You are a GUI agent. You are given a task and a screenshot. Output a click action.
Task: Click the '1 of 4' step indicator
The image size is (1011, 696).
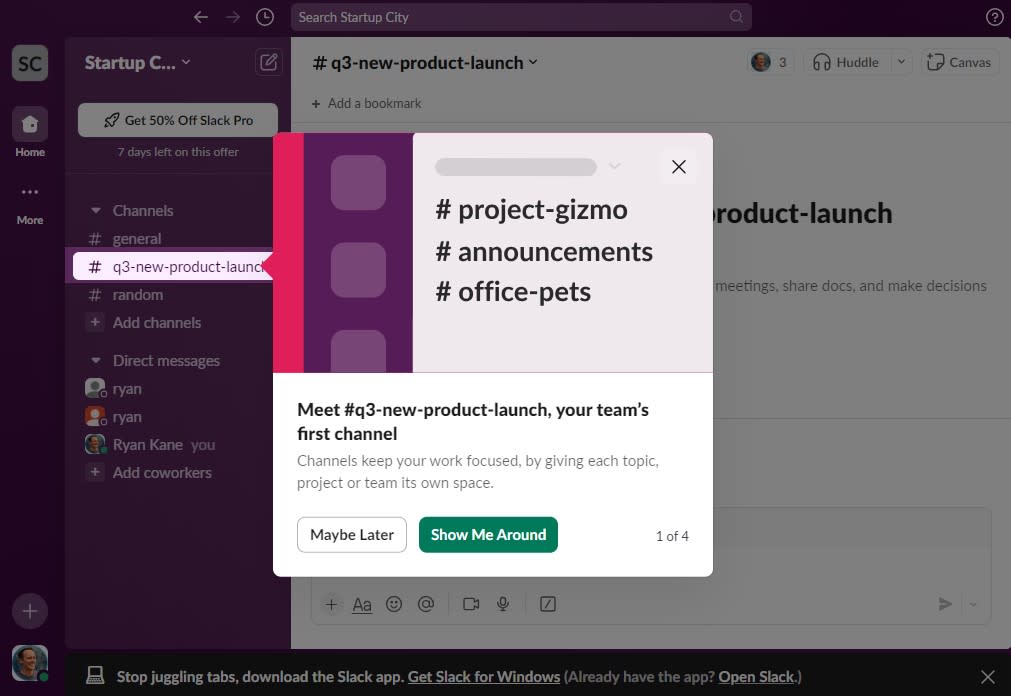click(x=672, y=536)
